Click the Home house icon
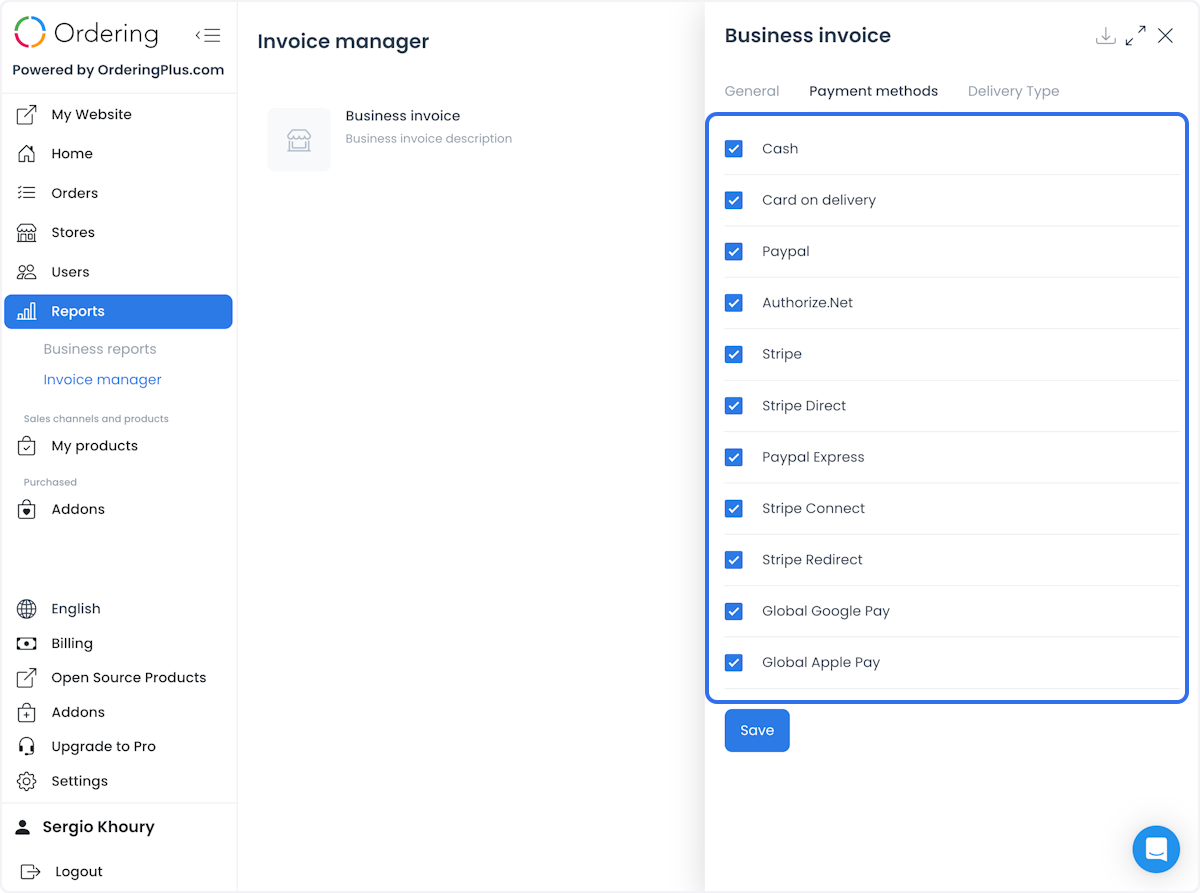 27,154
